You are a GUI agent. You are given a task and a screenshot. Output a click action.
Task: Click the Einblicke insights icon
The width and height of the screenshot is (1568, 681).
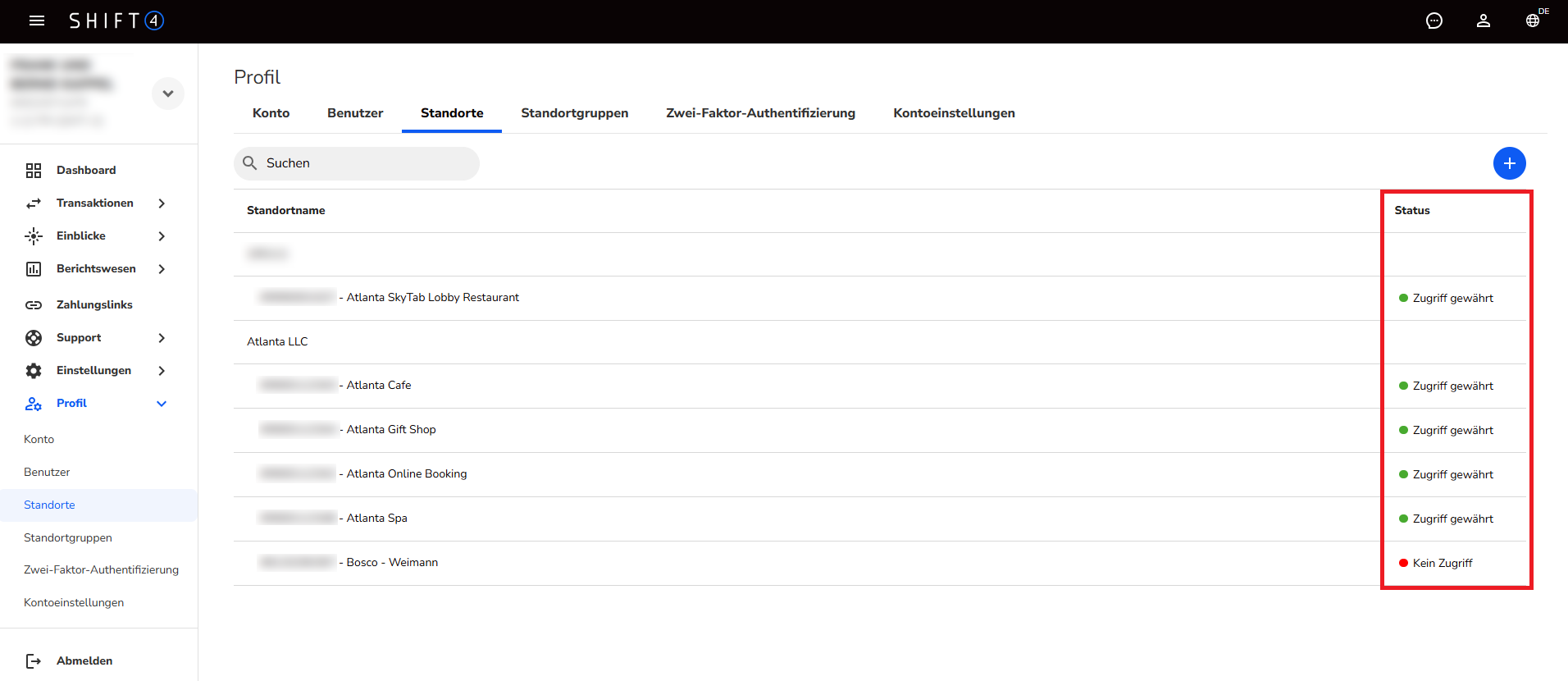(x=34, y=236)
